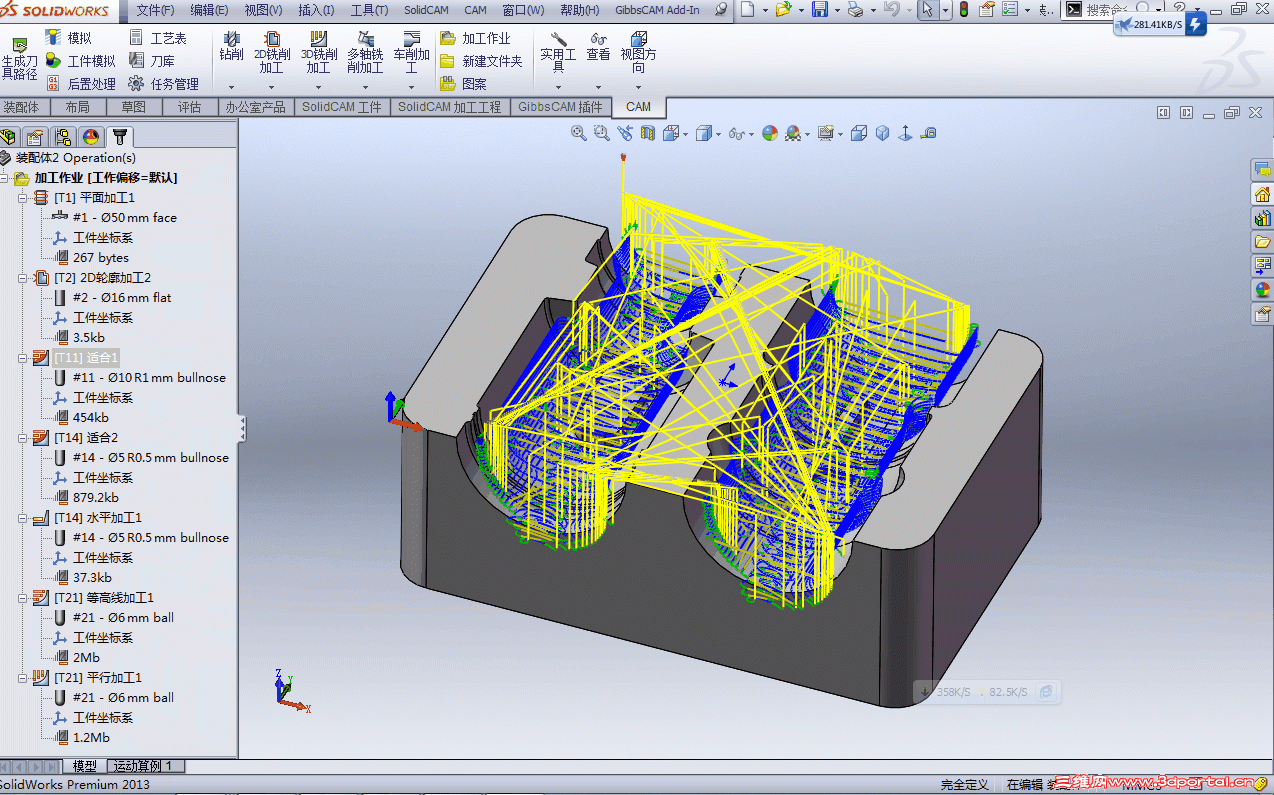
Task: Switch to the 运动算例 1 bottom tab
Action: click(146, 766)
